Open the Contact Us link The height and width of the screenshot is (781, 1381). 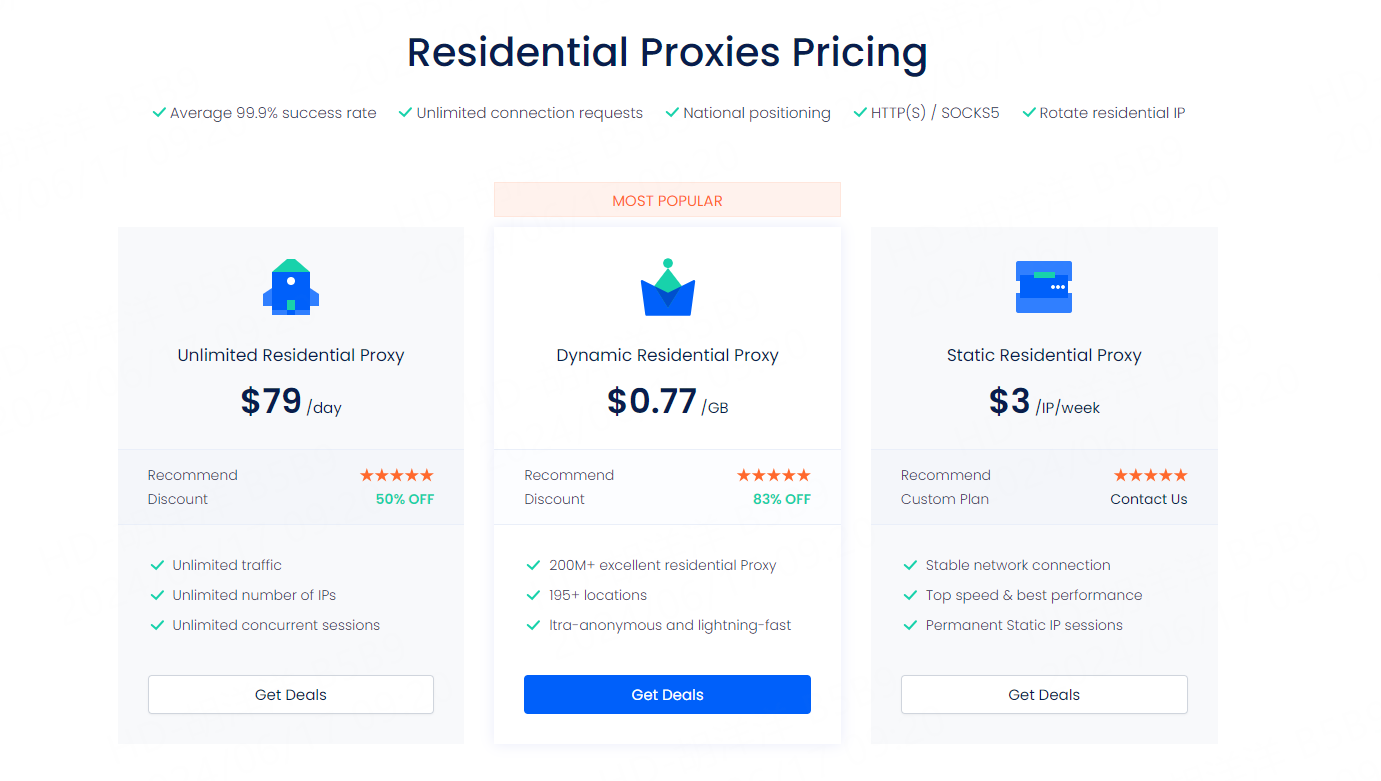(1149, 499)
